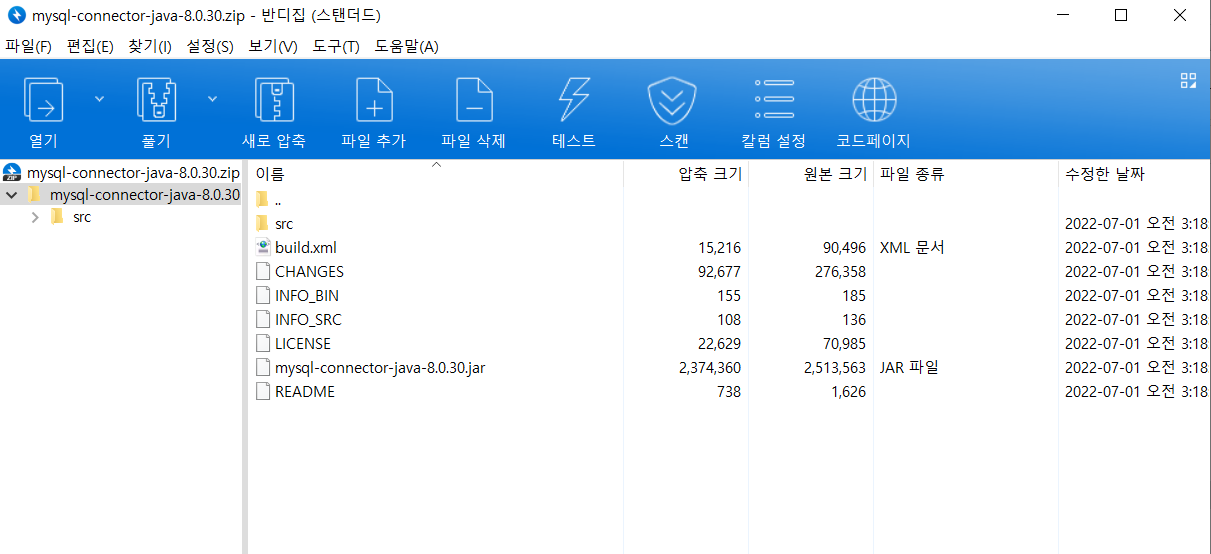Select the INFO_SRC file
Image resolution: width=1211 pixels, height=554 pixels.
pyautogui.click(x=308, y=320)
